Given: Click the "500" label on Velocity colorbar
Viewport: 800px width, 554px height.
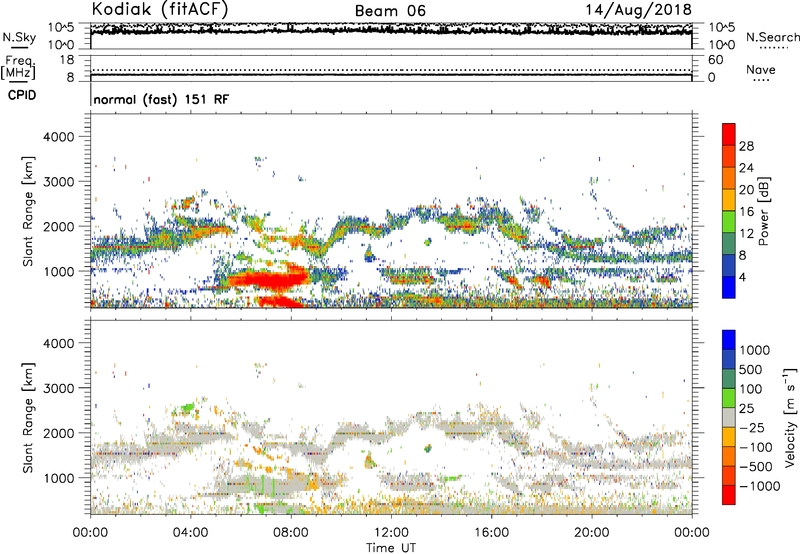Looking at the screenshot, I should pyautogui.click(x=752, y=369).
